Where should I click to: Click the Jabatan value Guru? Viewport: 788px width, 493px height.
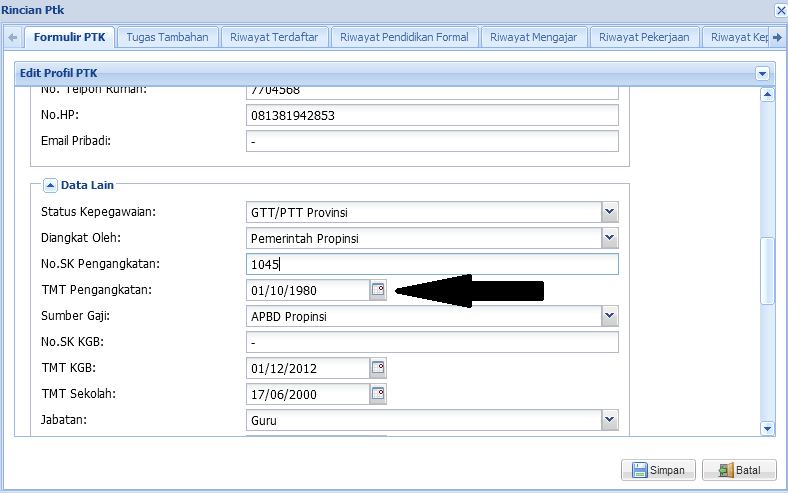click(264, 421)
